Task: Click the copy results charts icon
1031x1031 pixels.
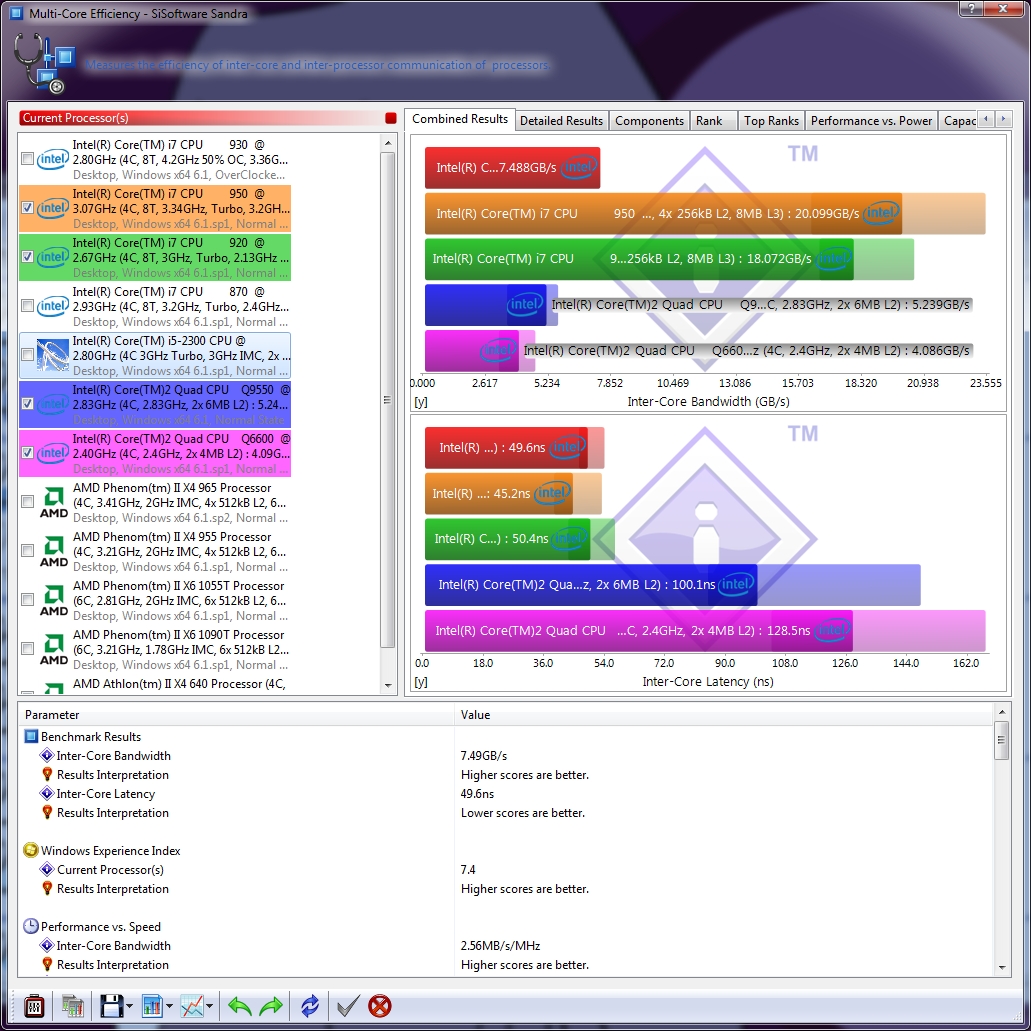Action: [73, 1005]
